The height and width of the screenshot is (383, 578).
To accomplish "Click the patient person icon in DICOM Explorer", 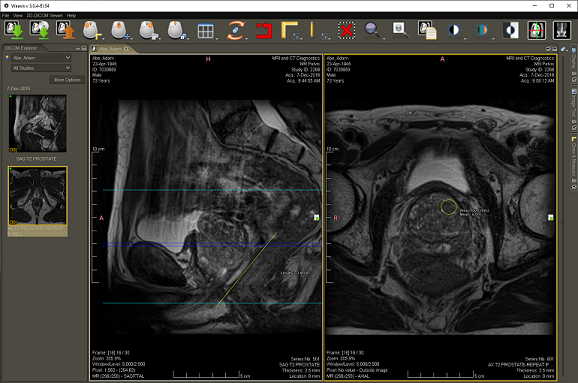I will click(7, 58).
